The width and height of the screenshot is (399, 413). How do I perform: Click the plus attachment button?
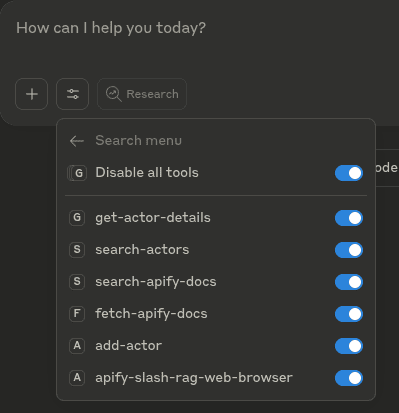pos(32,94)
